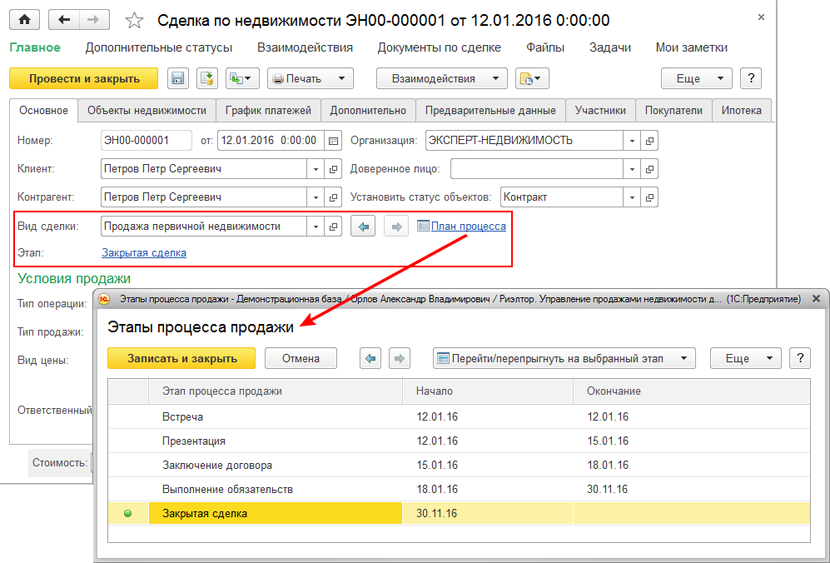830x563 pixels.
Task: Open the reports icon dropdown next to Взаимодействия
Action: tap(532, 78)
